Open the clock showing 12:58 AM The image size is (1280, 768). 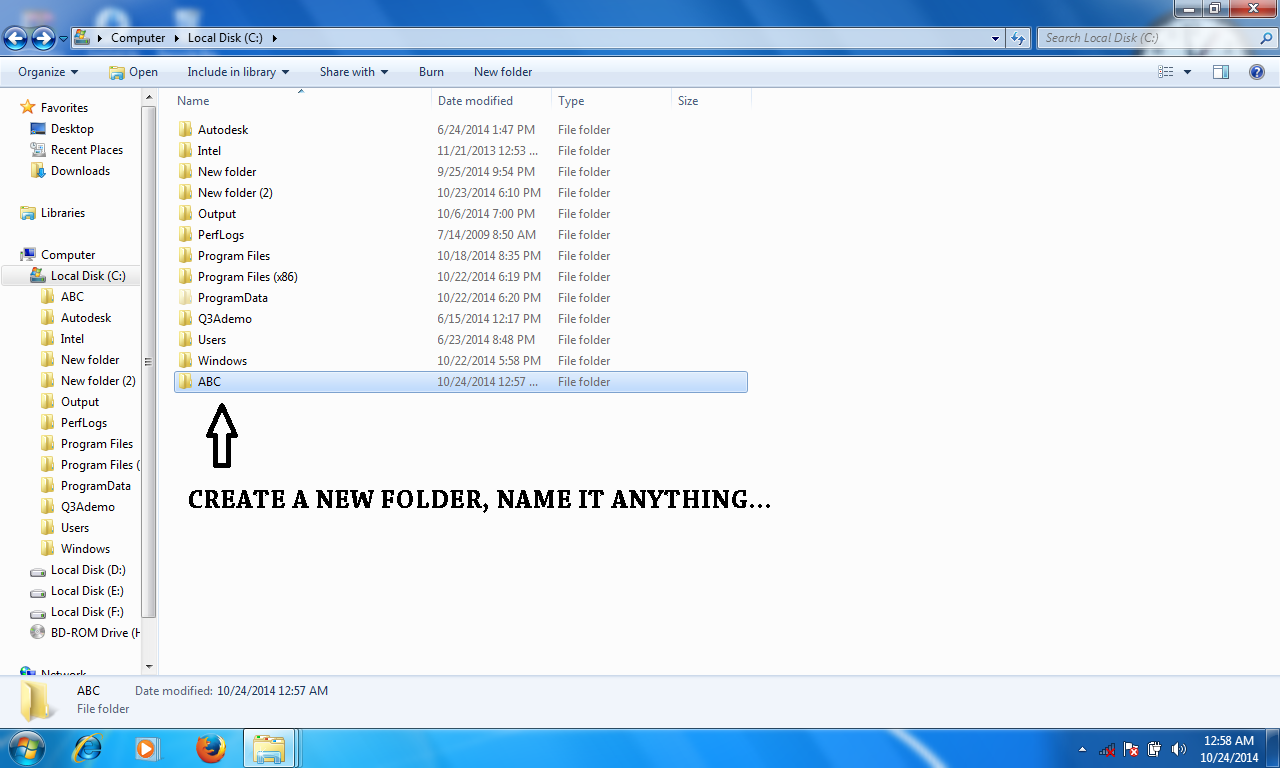pos(1229,749)
